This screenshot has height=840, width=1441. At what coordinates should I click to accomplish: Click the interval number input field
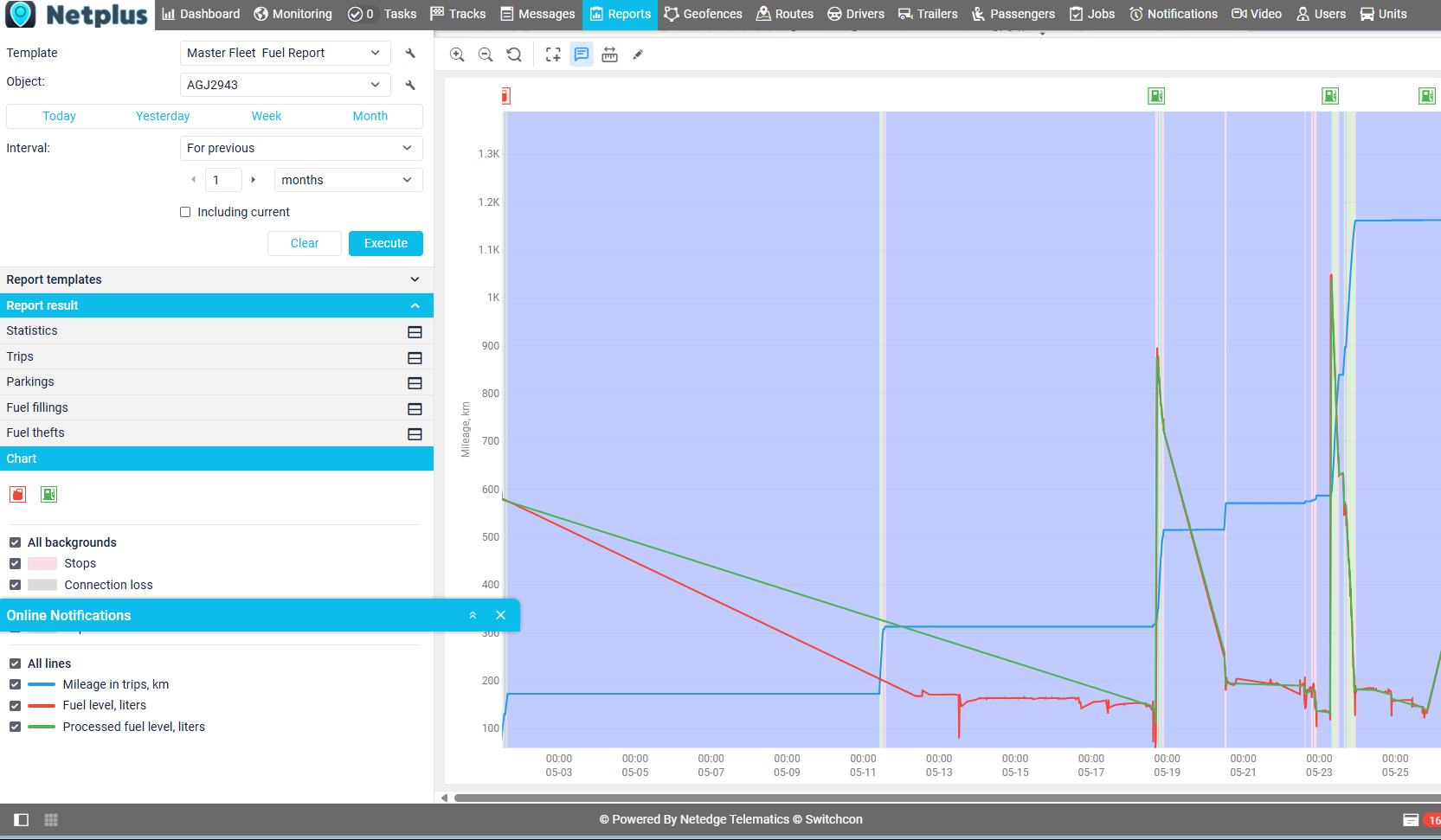click(223, 180)
